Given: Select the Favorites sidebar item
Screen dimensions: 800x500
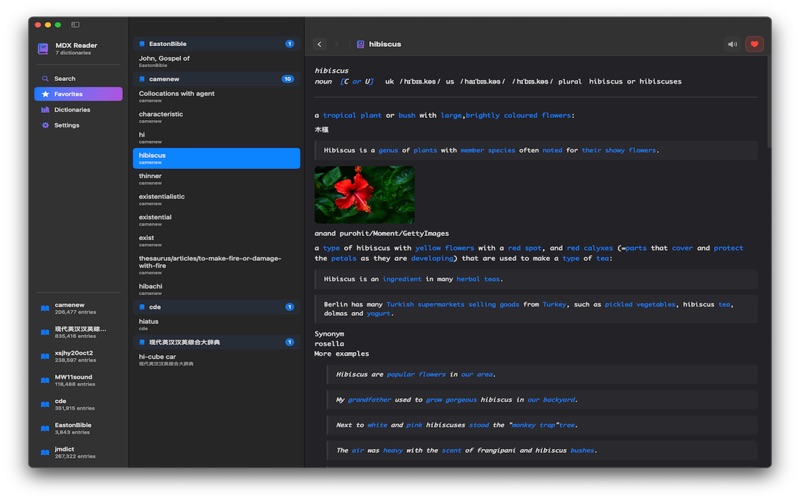Looking at the screenshot, I should click(x=78, y=94).
